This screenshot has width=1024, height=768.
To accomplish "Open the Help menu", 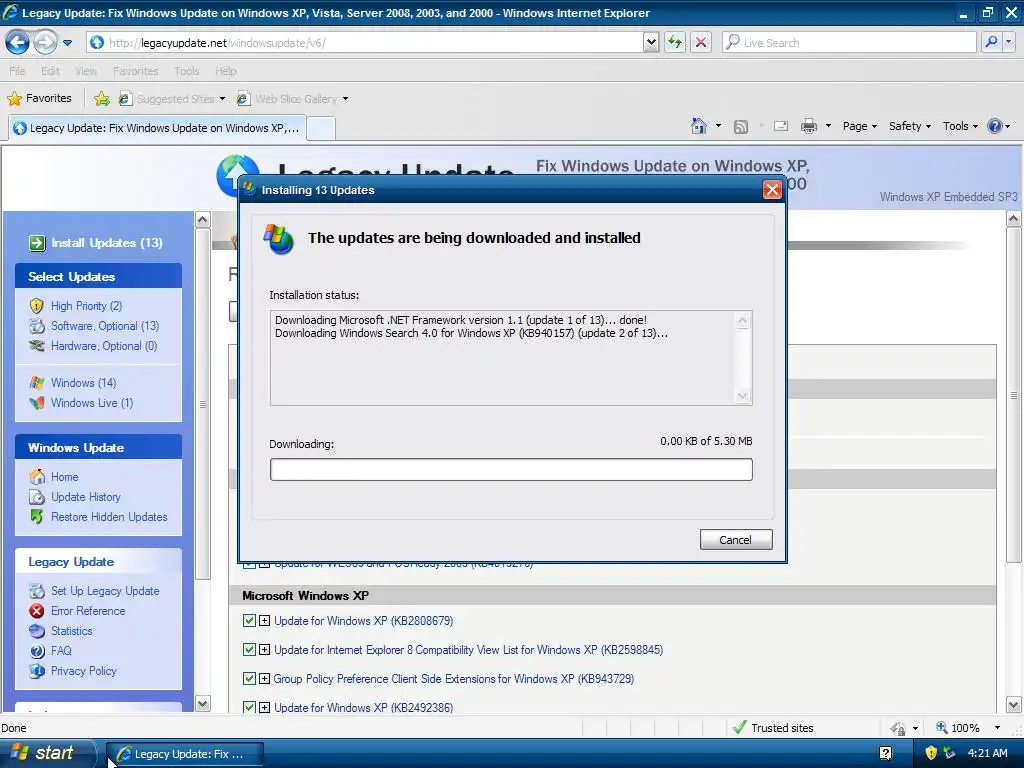I will pyautogui.click(x=225, y=71).
